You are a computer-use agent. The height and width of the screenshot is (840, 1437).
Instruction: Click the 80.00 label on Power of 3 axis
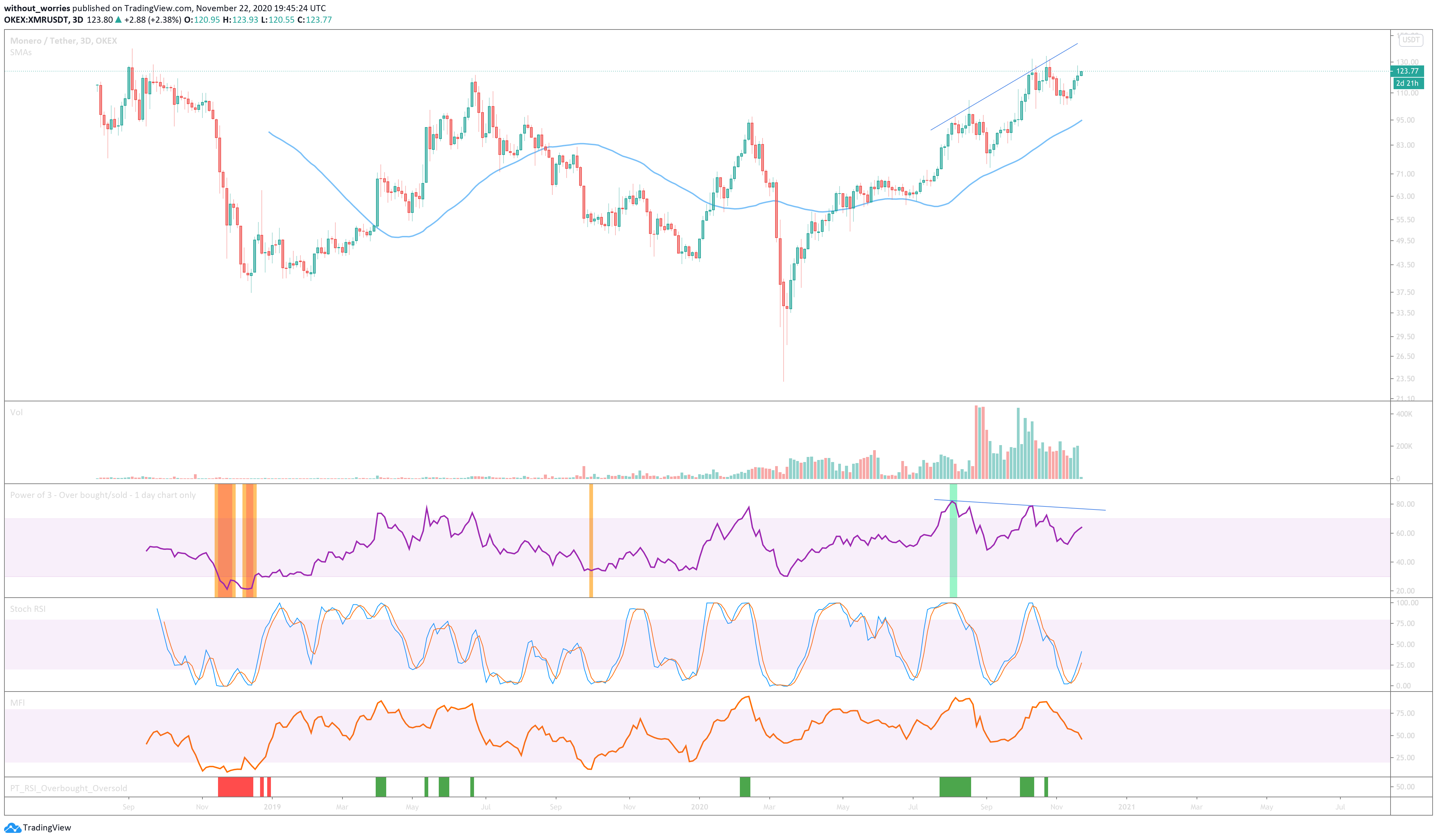pos(1405,504)
